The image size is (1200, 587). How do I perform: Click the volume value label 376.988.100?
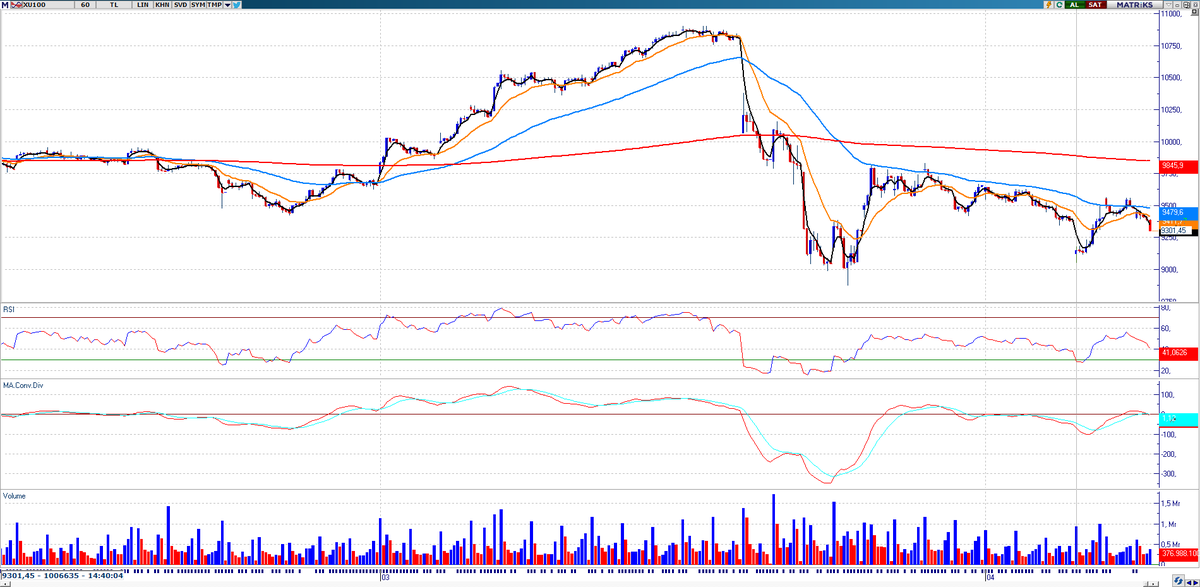coord(1178,553)
